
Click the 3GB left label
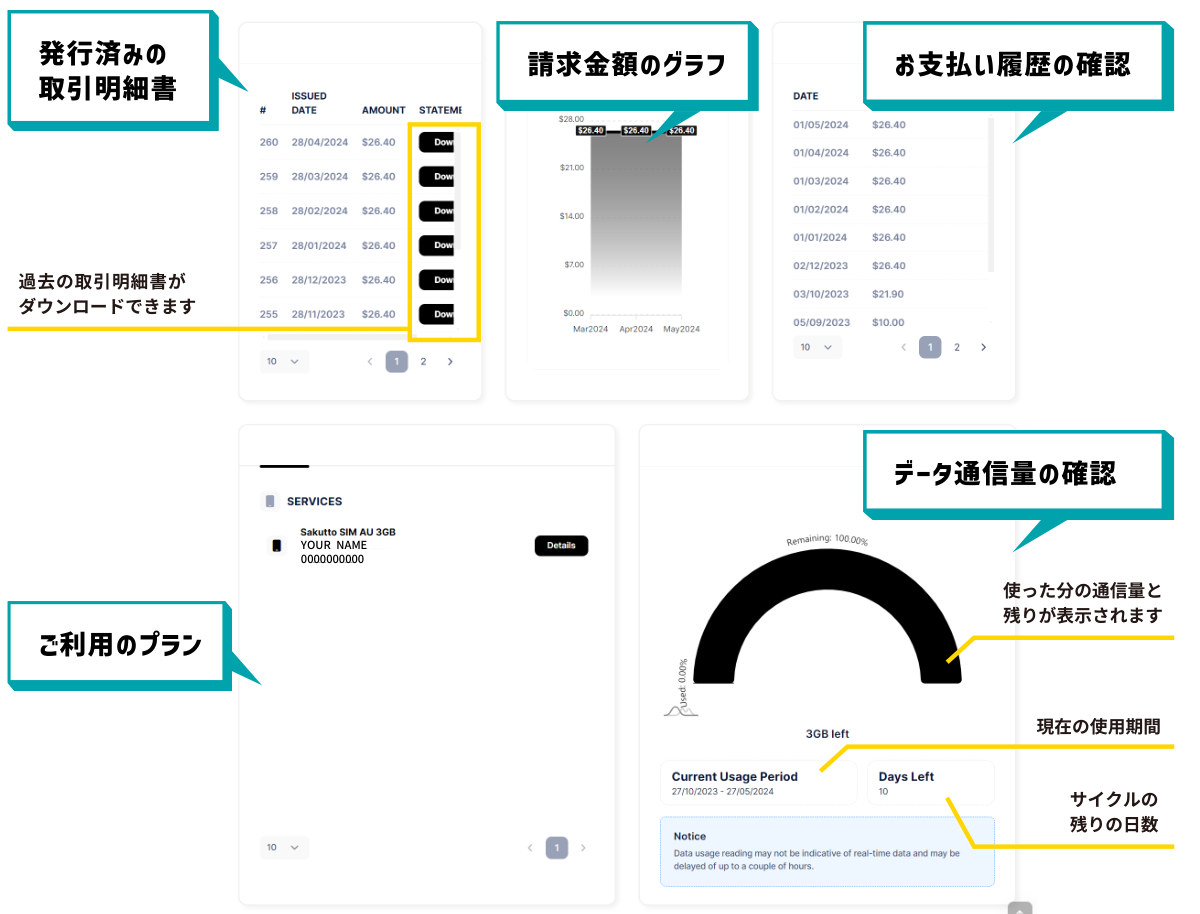pyautogui.click(x=827, y=733)
